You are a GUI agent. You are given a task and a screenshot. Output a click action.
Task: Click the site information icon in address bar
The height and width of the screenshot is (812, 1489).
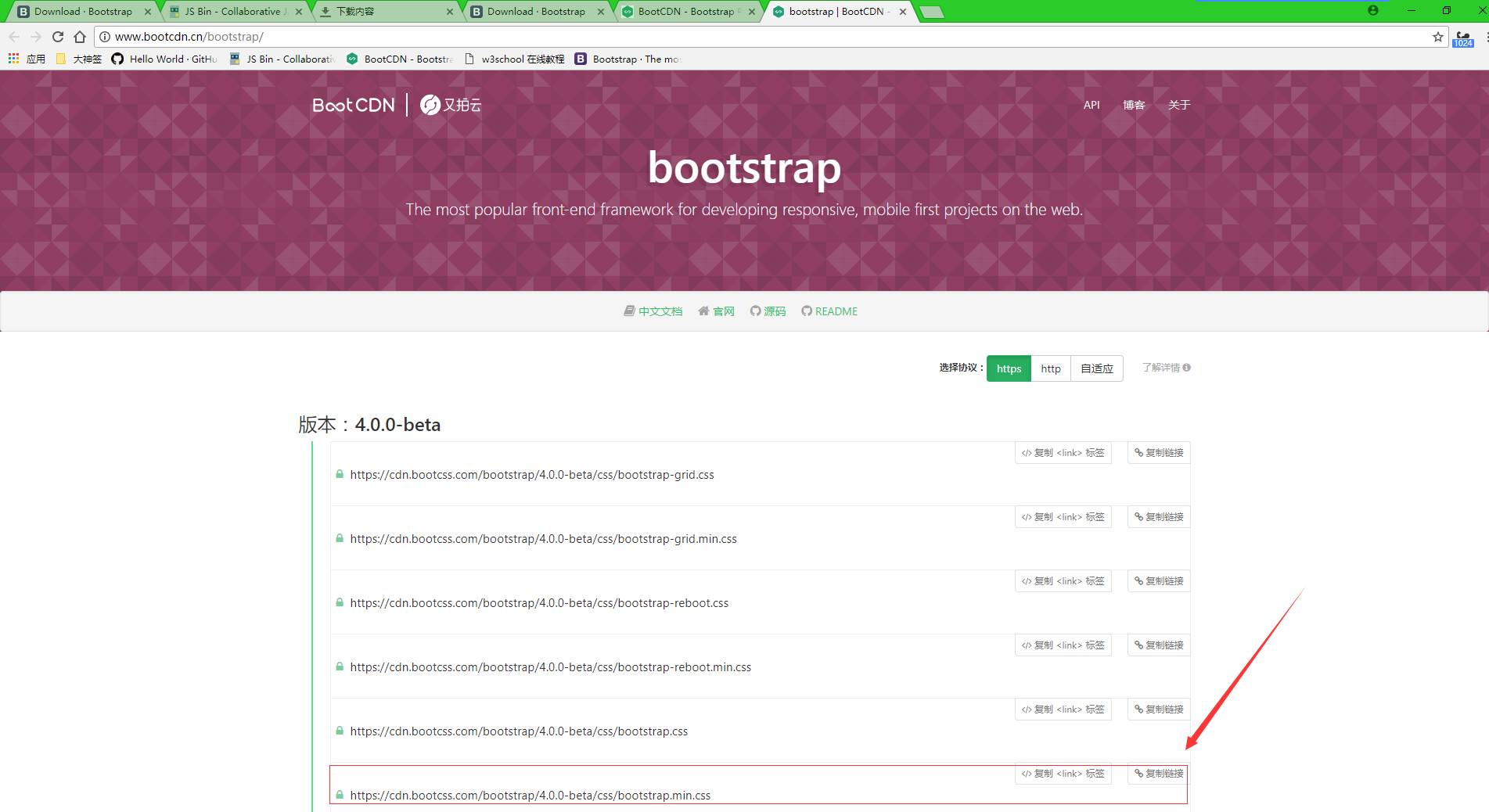point(105,37)
